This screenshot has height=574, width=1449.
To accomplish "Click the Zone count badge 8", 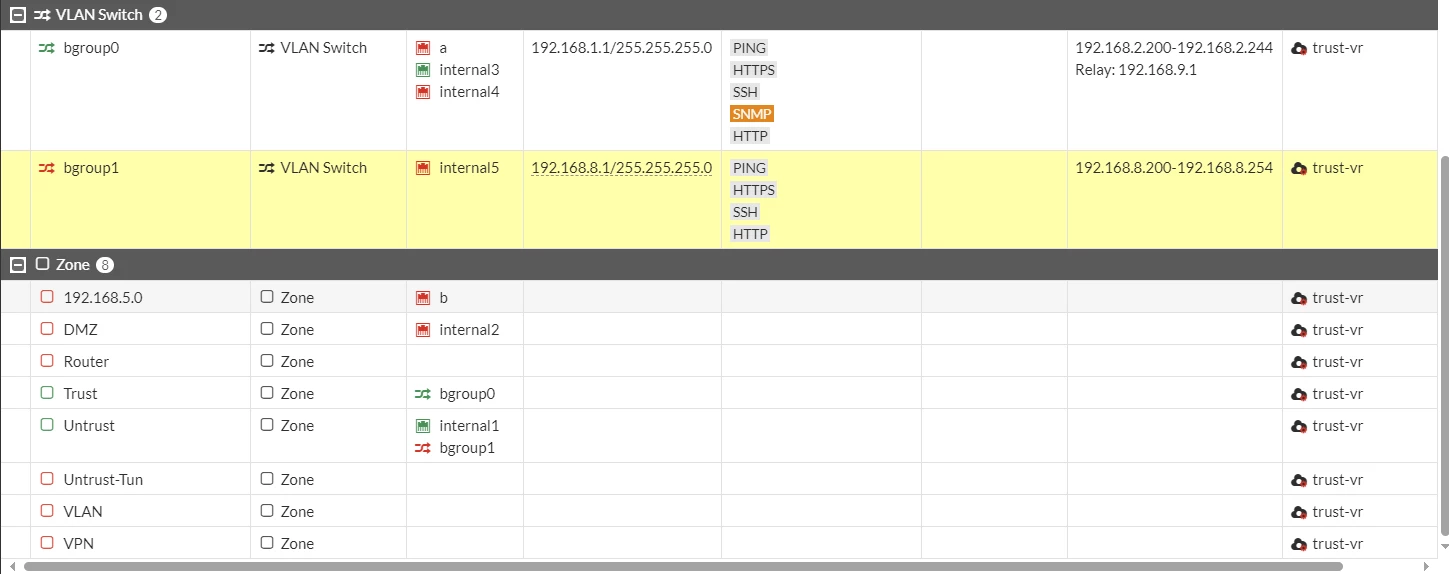I will [105, 265].
